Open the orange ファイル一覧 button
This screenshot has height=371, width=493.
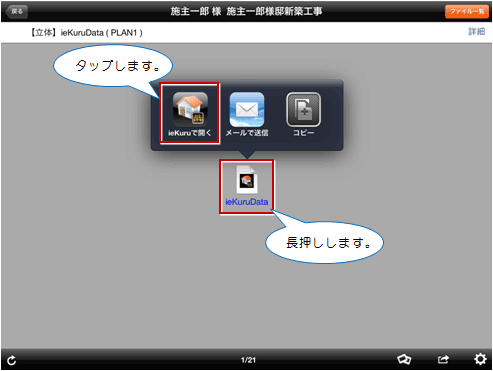tap(467, 12)
